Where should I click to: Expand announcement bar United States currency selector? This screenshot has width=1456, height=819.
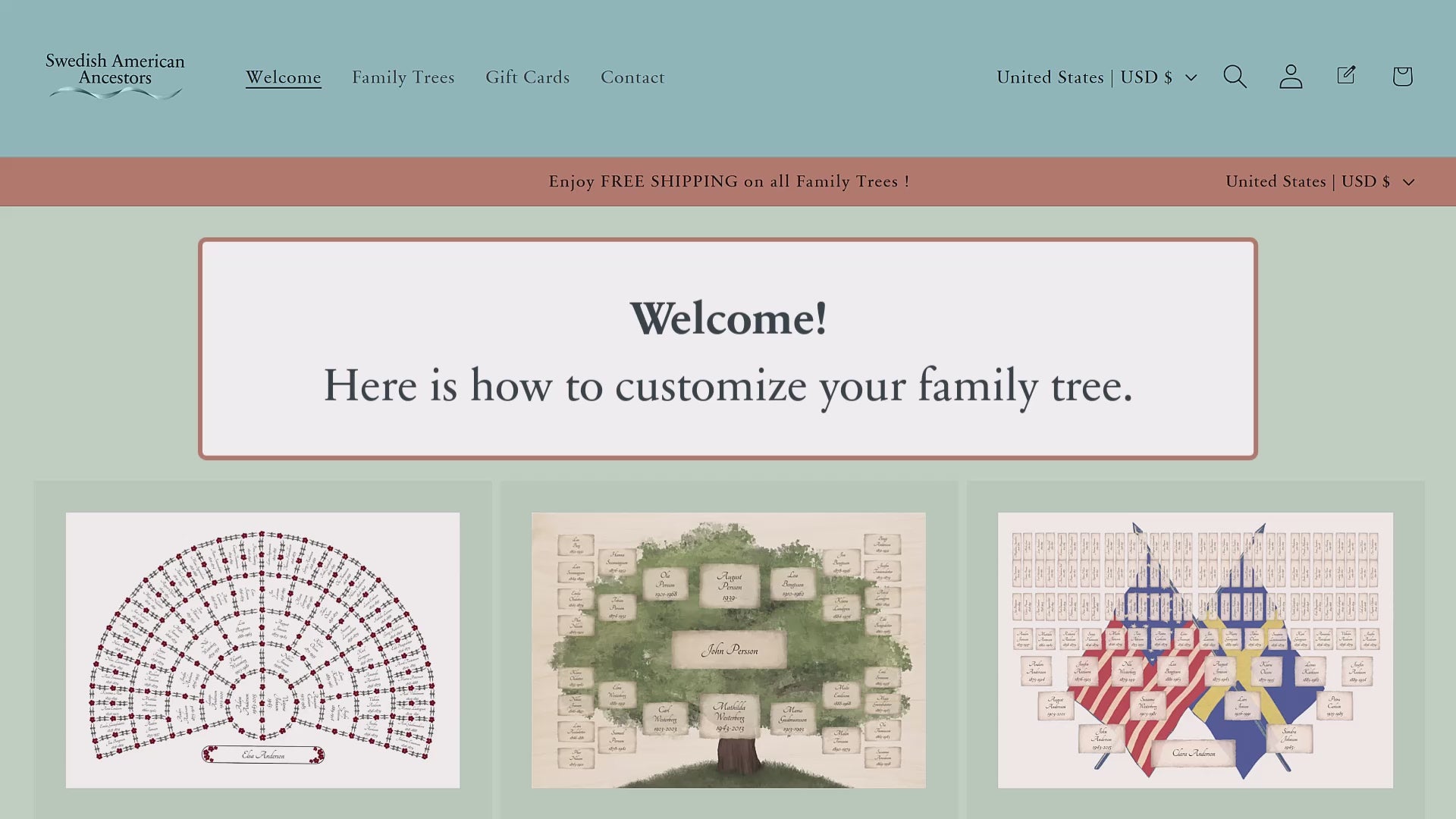1307,182
